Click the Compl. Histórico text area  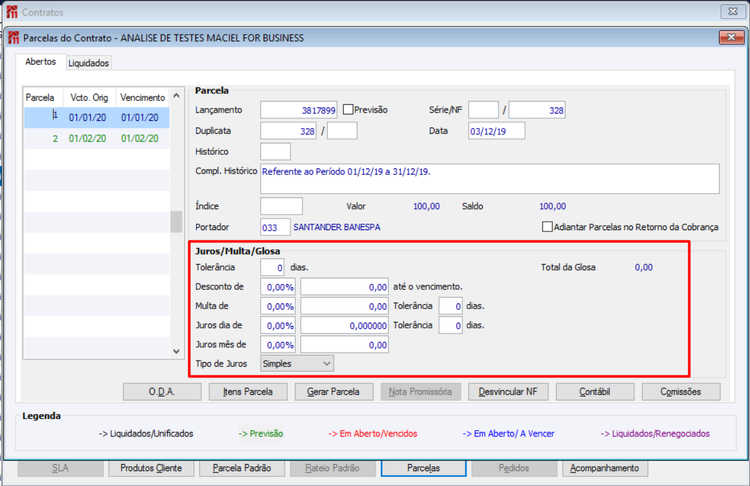click(x=490, y=179)
